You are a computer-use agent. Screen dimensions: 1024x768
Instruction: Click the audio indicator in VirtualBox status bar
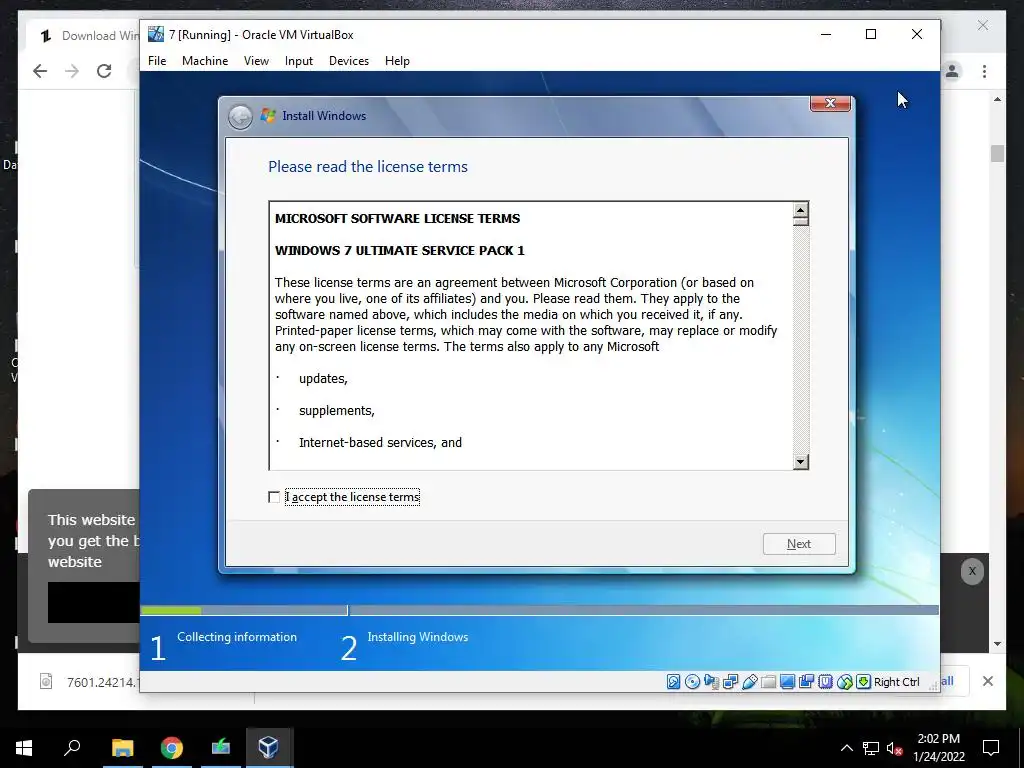711,682
